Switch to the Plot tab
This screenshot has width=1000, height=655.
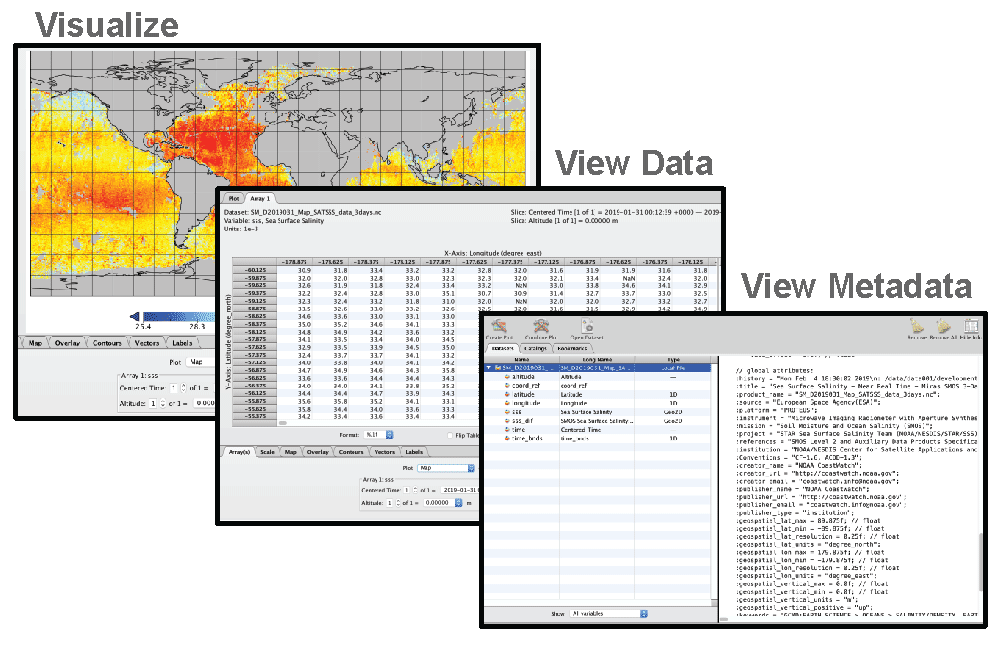tap(231, 199)
